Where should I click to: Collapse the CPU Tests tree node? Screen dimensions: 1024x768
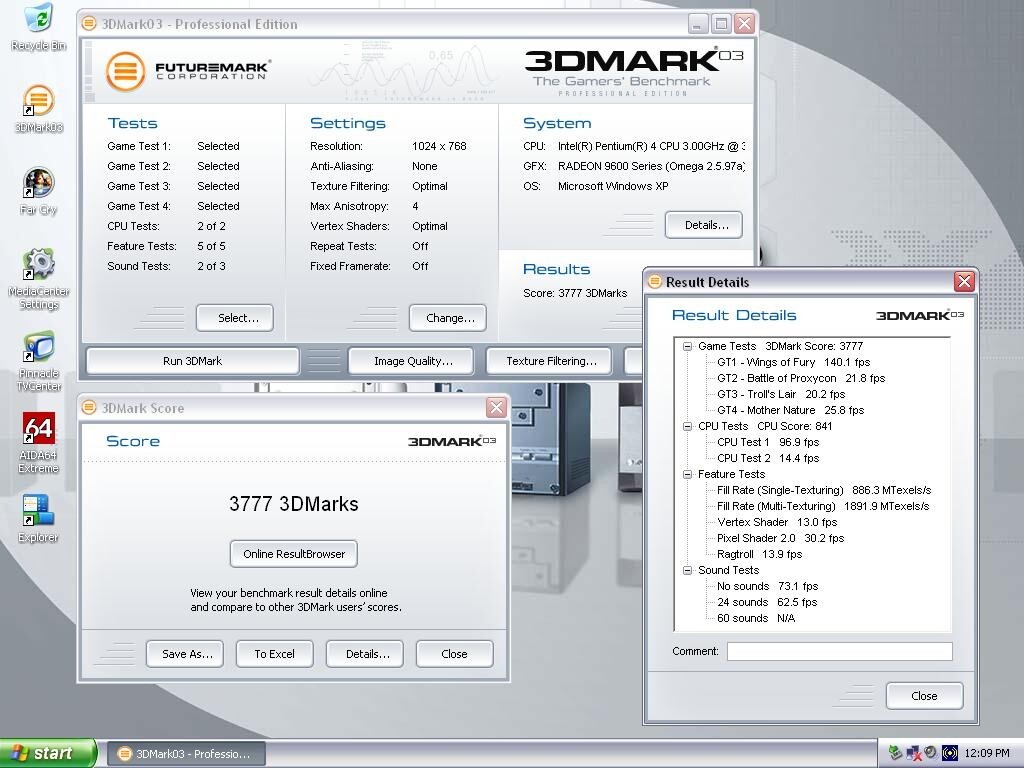[x=687, y=426]
